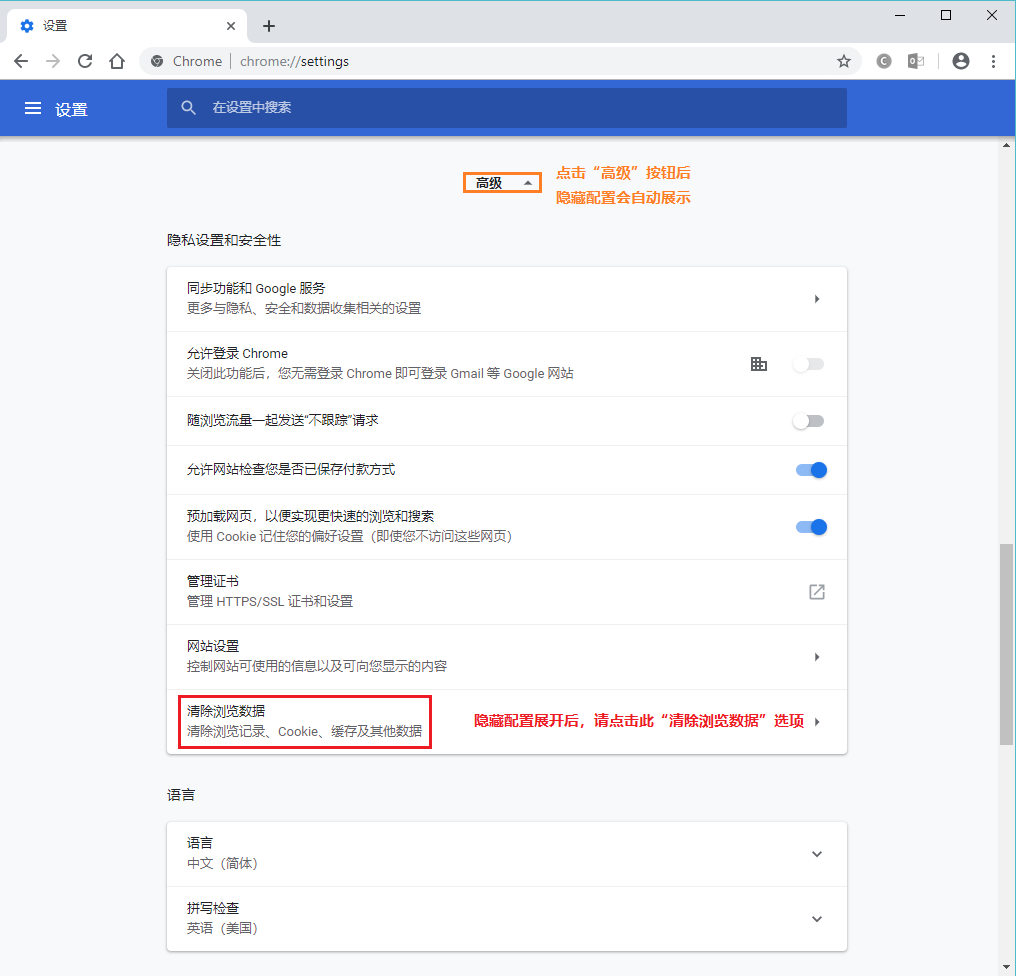Maximize the Chrome window
1016x976 pixels.
[946, 15]
